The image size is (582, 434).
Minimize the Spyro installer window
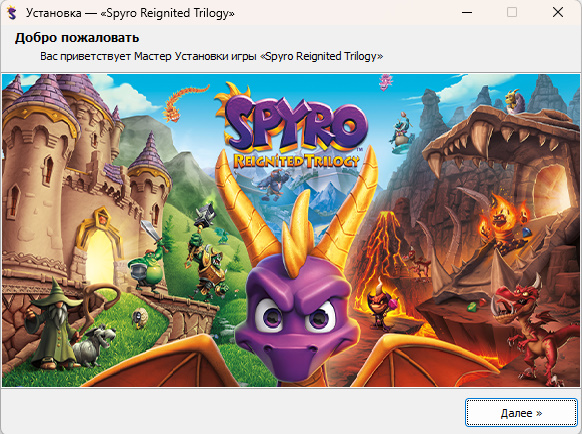[467, 13]
